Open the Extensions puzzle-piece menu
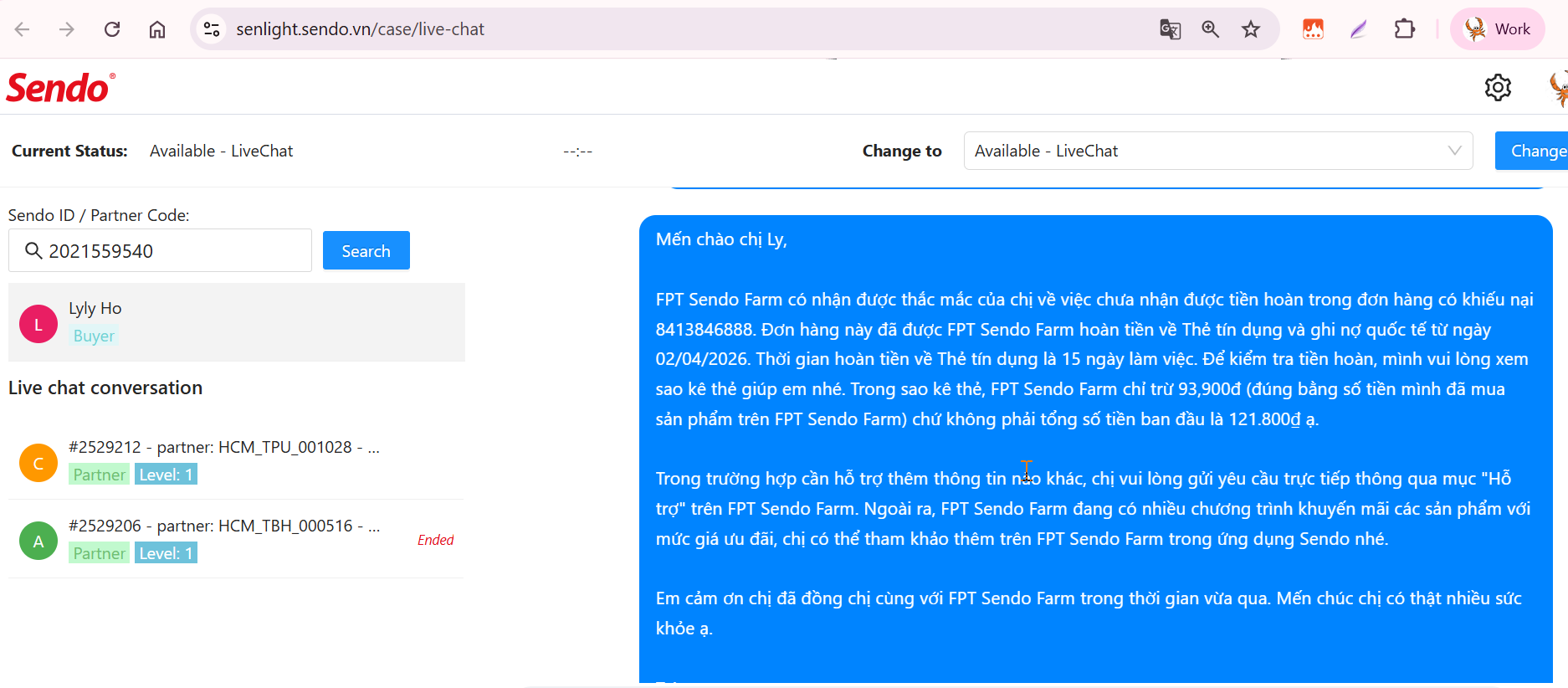 1405,29
